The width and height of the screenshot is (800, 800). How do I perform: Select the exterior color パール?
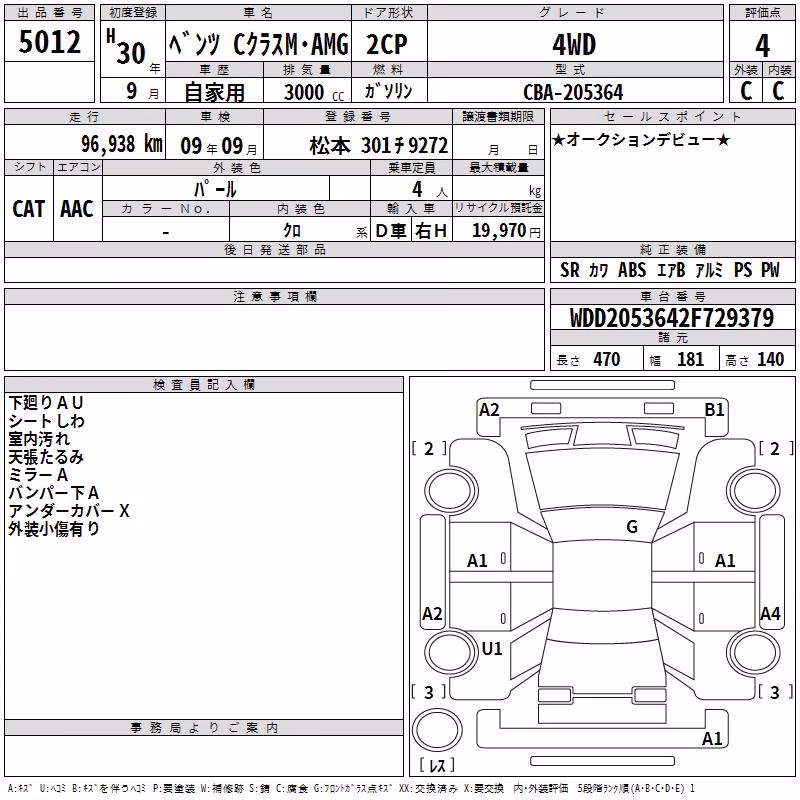pyautogui.click(x=215, y=189)
